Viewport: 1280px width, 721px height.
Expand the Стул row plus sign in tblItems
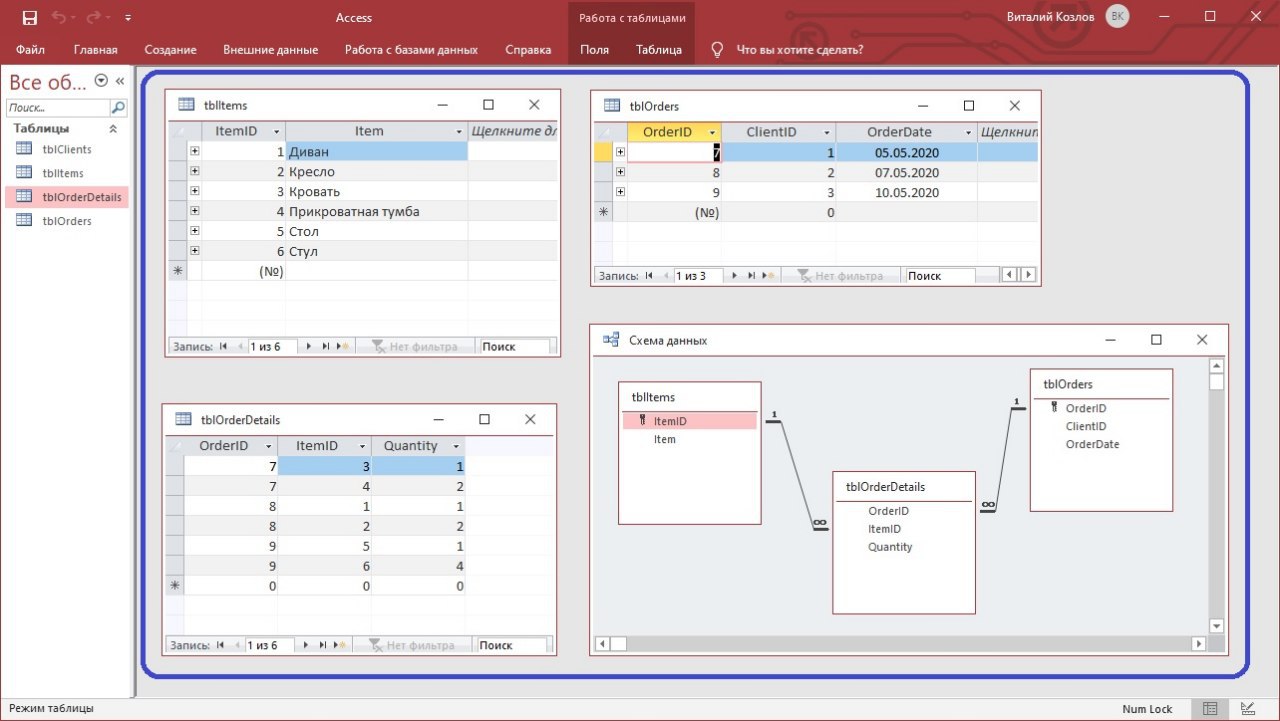194,251
